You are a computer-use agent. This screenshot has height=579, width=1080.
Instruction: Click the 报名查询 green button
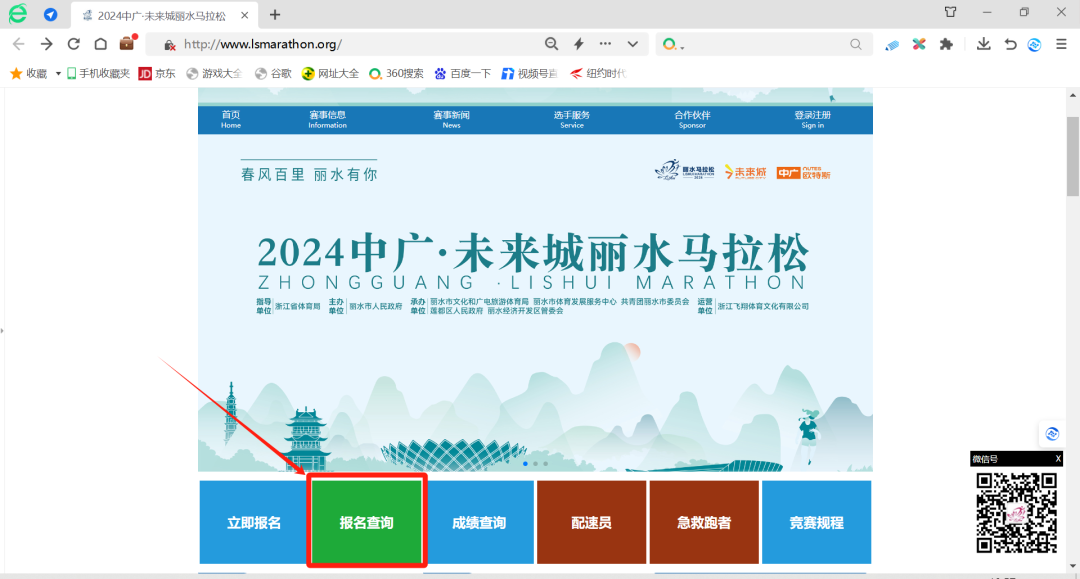[367, 522]
